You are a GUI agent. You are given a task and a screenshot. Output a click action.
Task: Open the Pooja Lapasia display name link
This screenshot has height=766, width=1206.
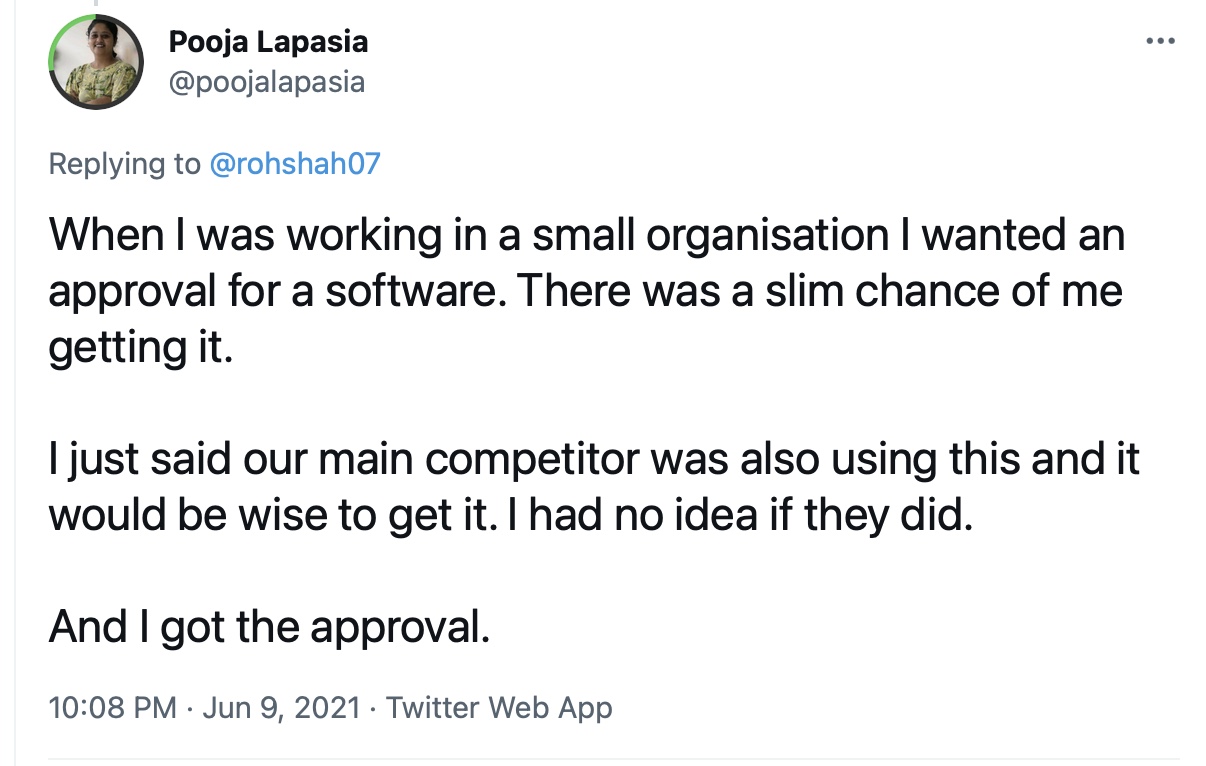[x=268, y=42]
